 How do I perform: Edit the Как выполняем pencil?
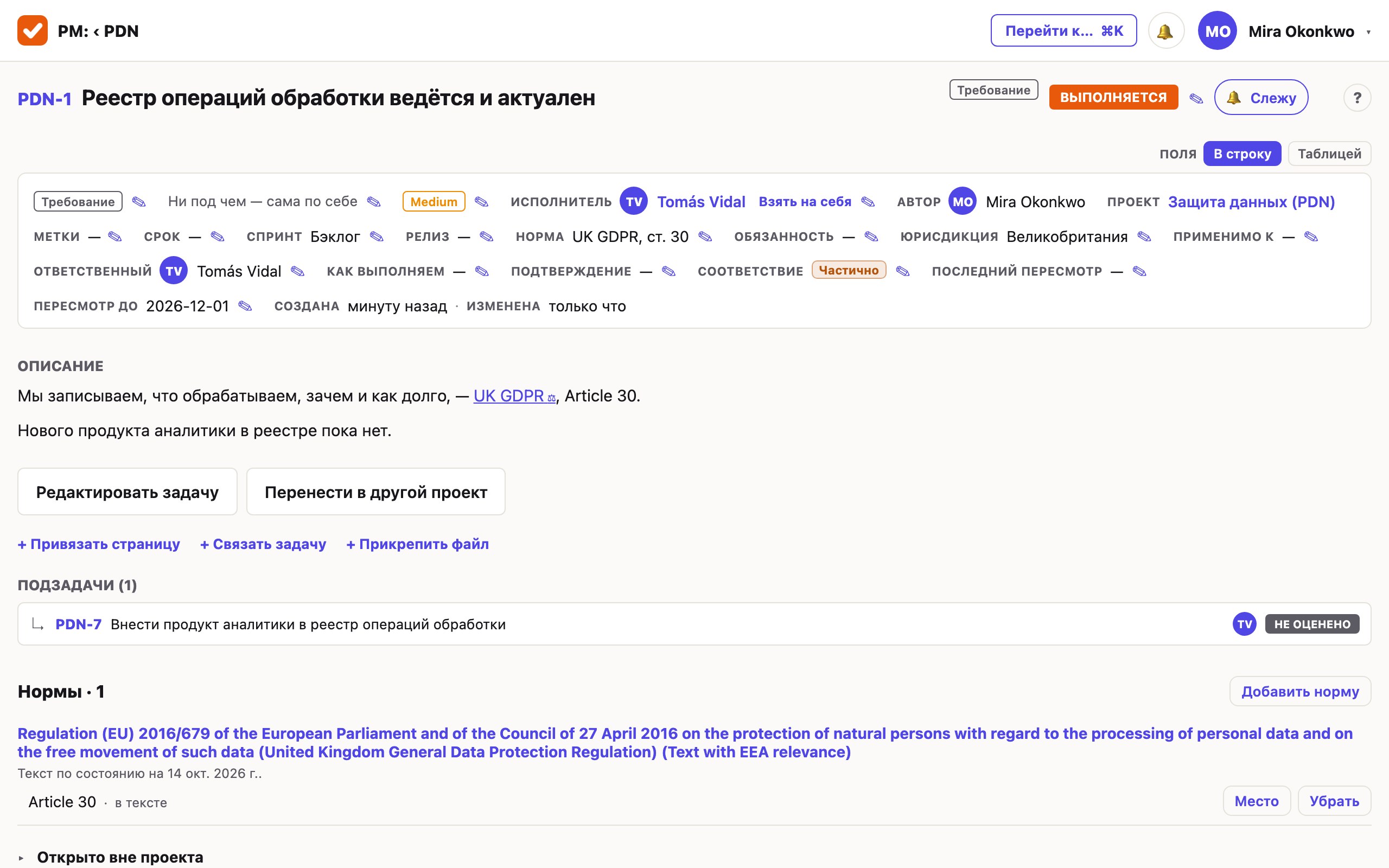pos(482,271)
